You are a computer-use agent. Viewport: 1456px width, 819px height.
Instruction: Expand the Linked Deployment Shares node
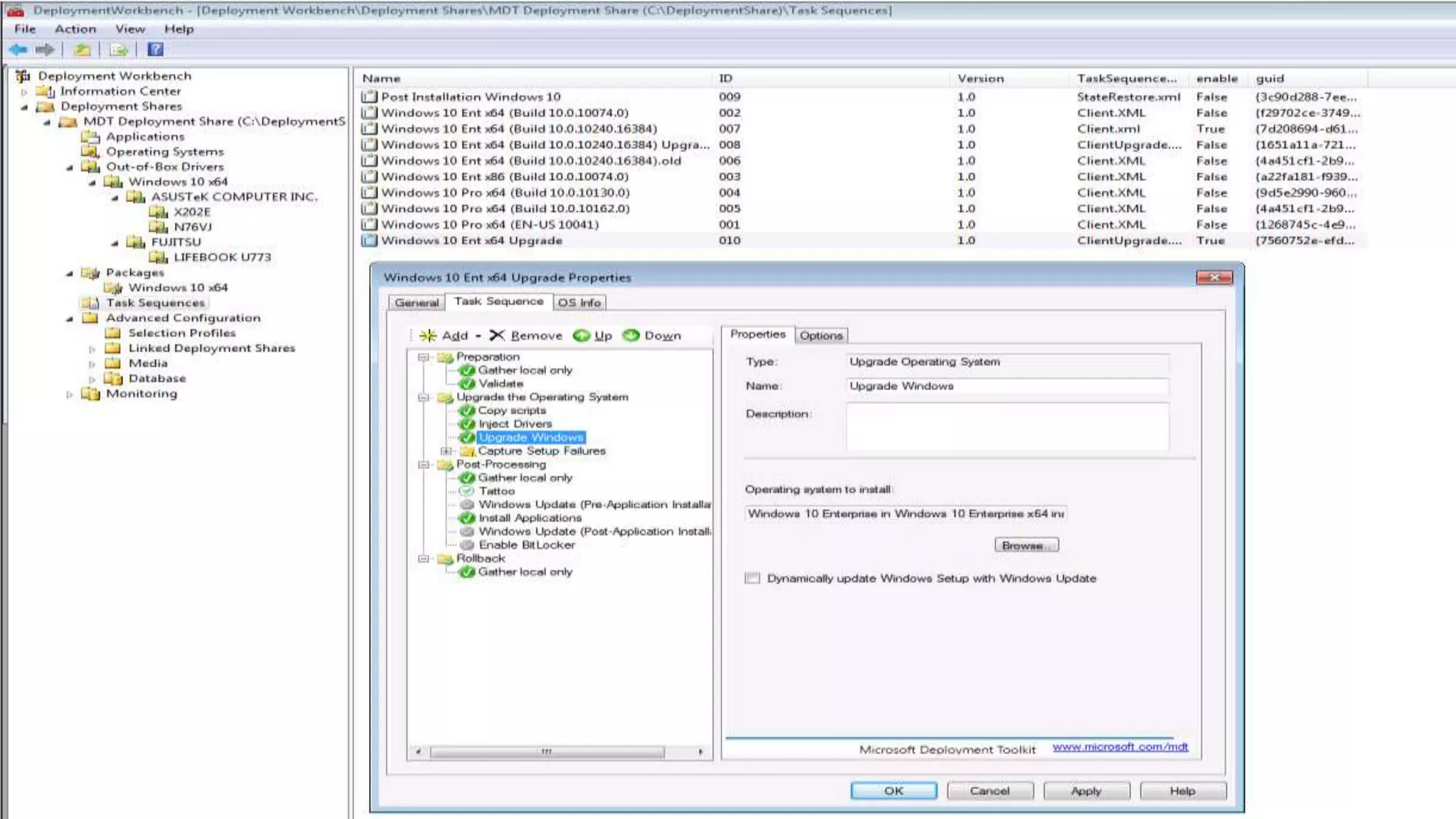click(x=92, y=349)
